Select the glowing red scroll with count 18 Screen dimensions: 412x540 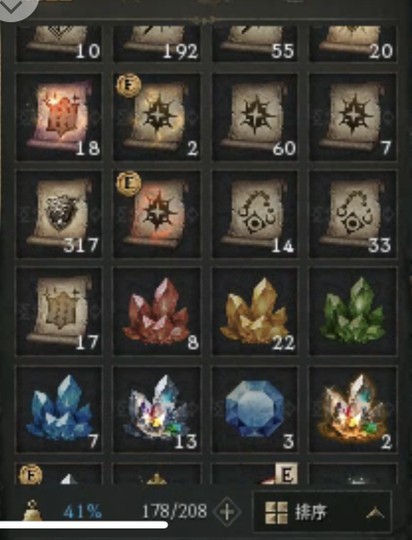pyautogui.click(x=59, y=117)
